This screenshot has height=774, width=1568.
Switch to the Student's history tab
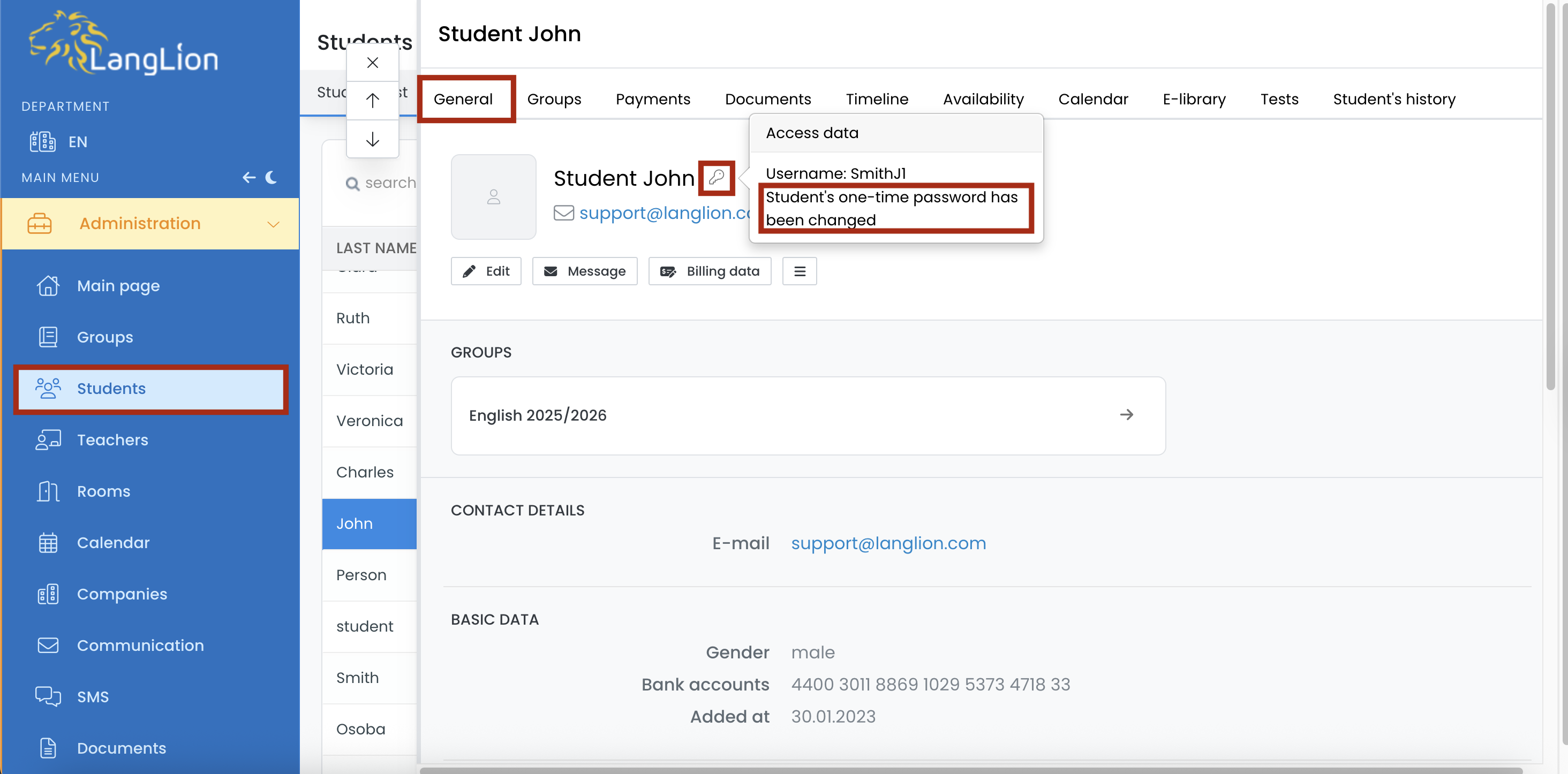click(x=1394, y=99)
